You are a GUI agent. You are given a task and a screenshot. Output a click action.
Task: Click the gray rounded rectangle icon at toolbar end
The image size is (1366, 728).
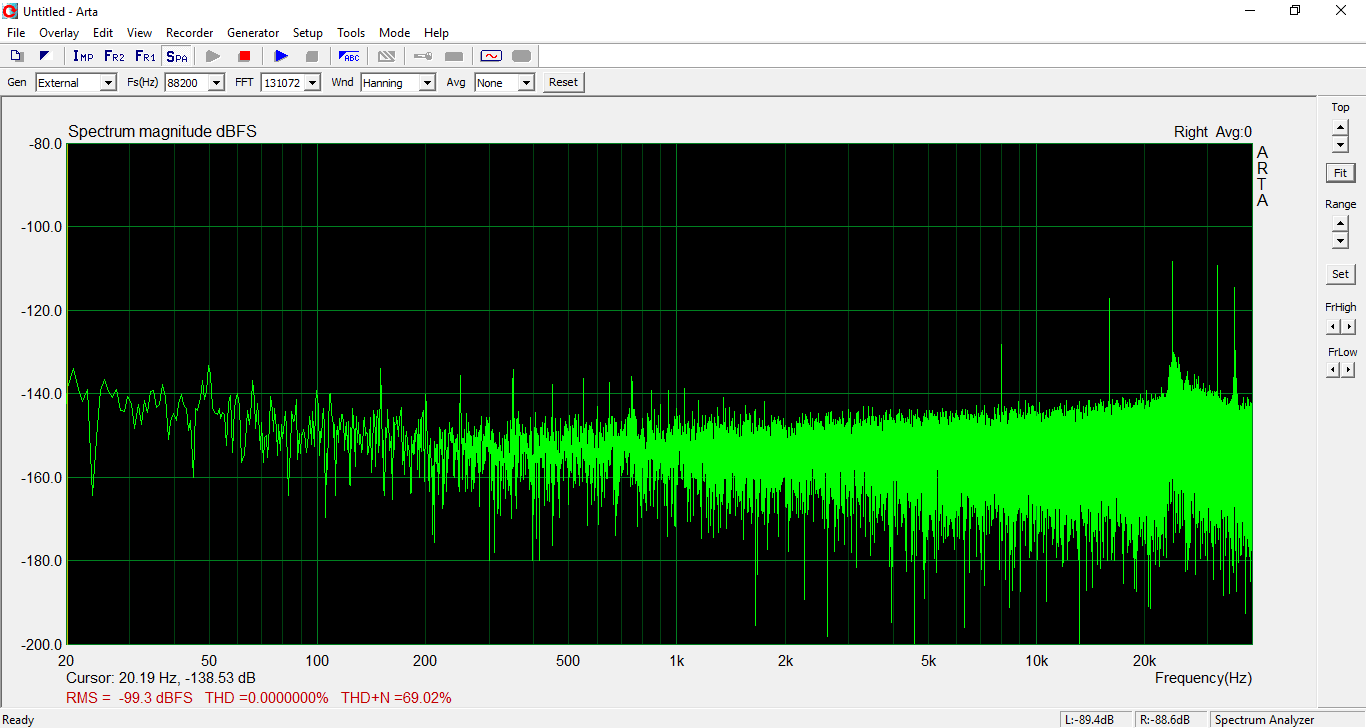point(521,56)
